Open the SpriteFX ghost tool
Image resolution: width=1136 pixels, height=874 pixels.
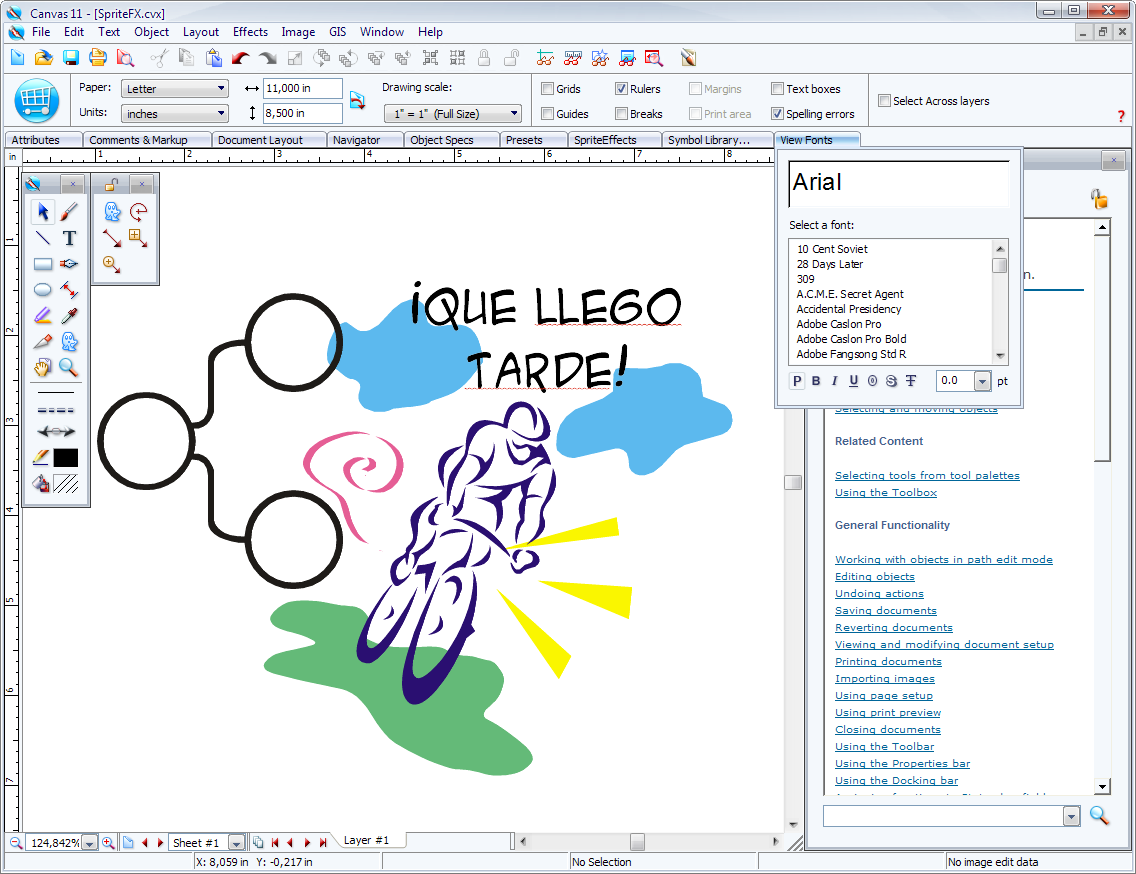(x=68, y=341)
